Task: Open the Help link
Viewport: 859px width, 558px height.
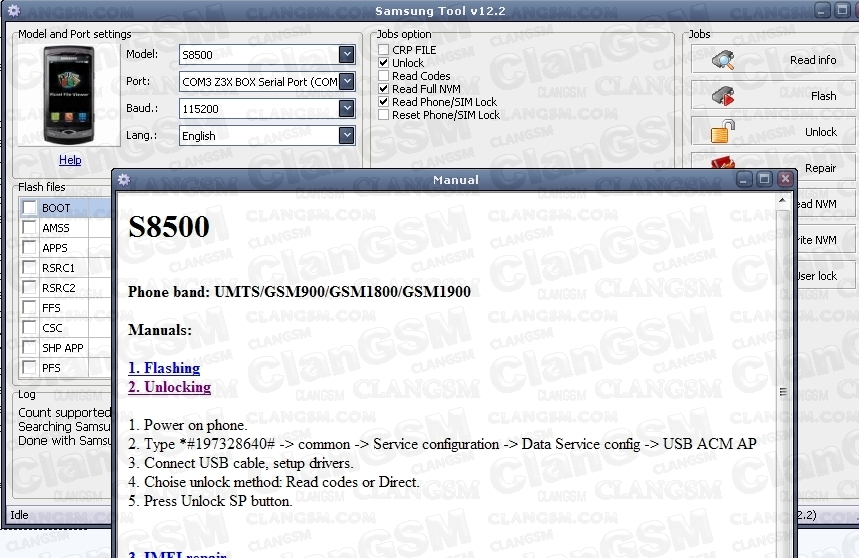Action: point(70,160)
